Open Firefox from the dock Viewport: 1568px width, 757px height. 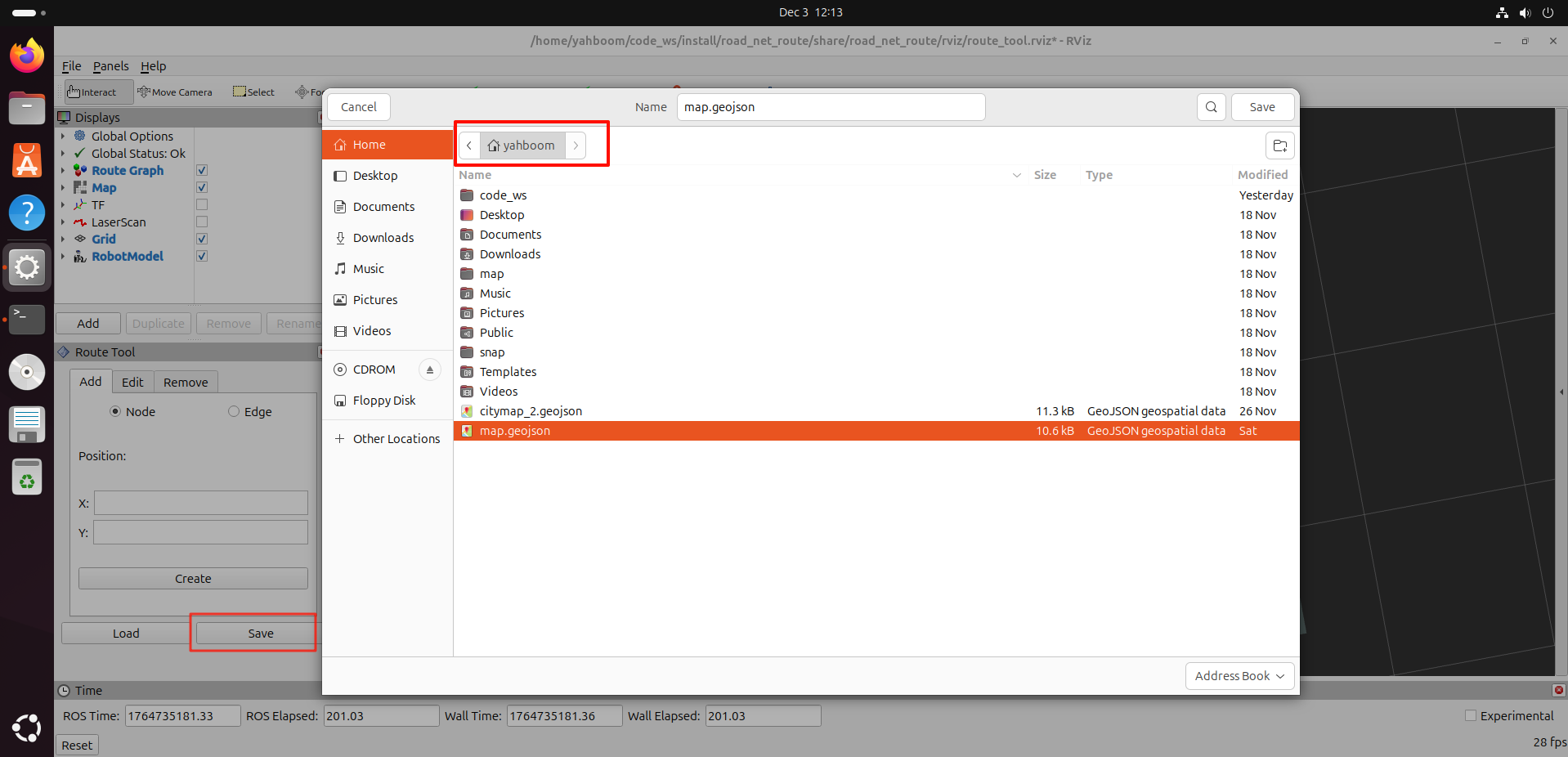pos(27,56)
